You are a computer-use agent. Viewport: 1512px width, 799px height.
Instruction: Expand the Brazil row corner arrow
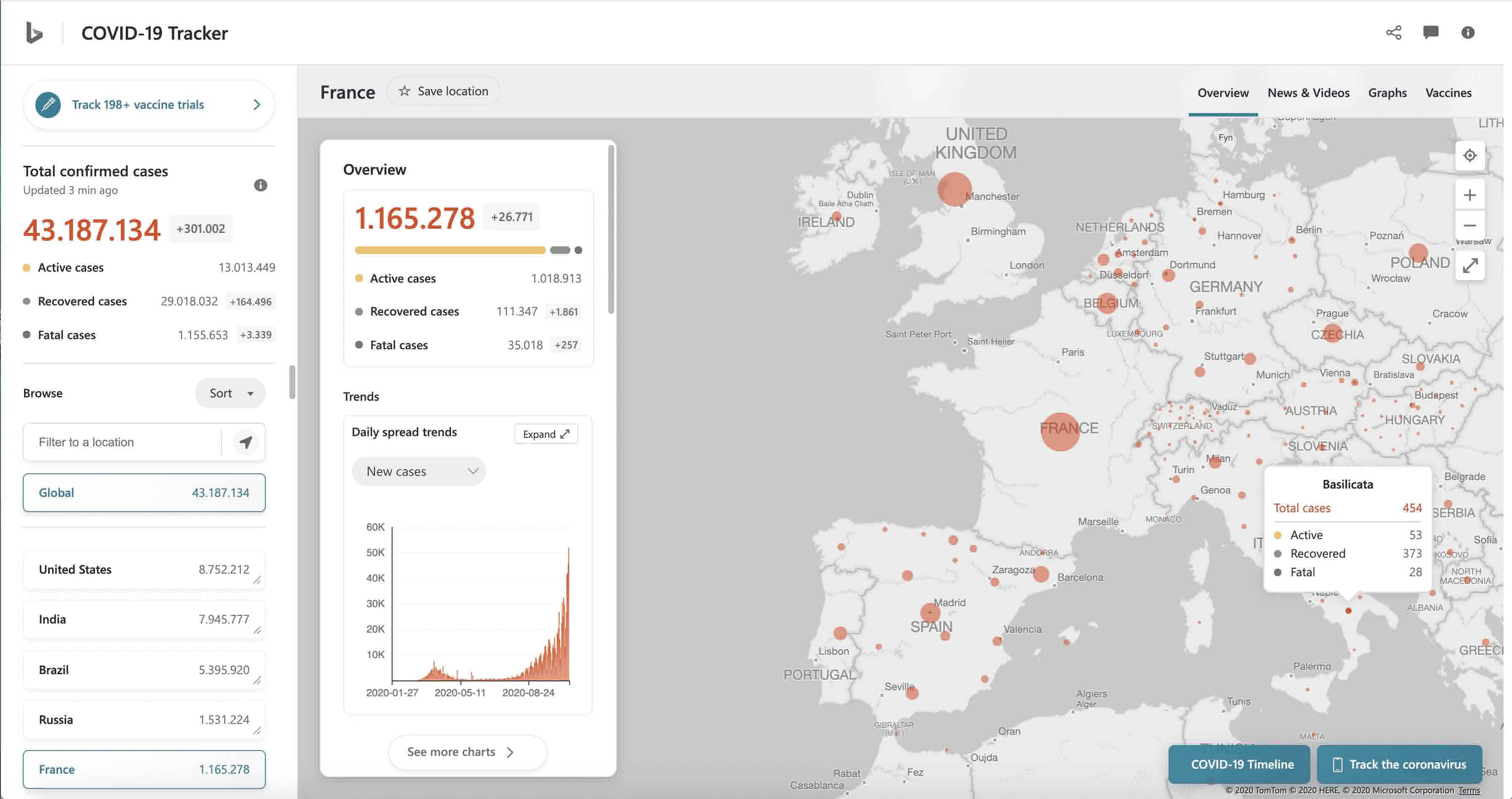pos(256,680)
